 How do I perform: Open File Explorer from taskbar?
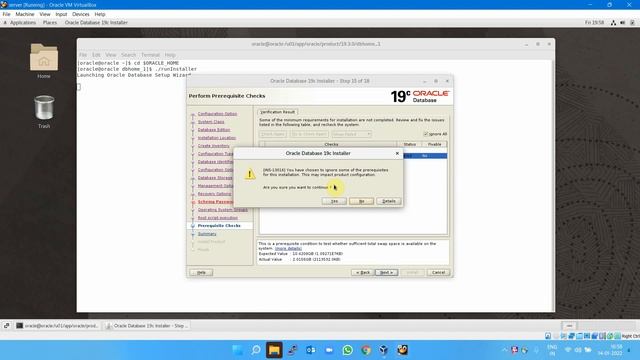(x=274, y=350)
